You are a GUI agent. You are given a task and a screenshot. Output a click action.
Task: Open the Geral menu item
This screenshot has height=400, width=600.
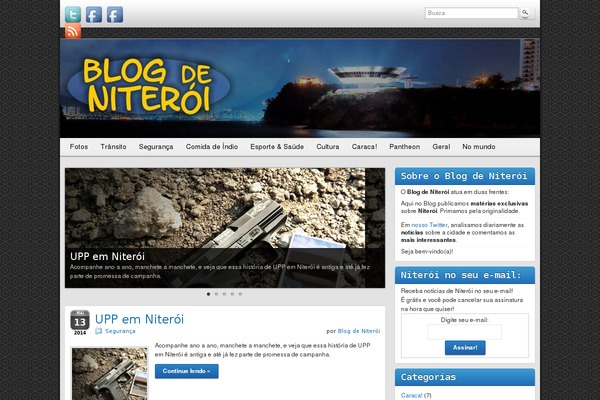click(x=441, y=147)
